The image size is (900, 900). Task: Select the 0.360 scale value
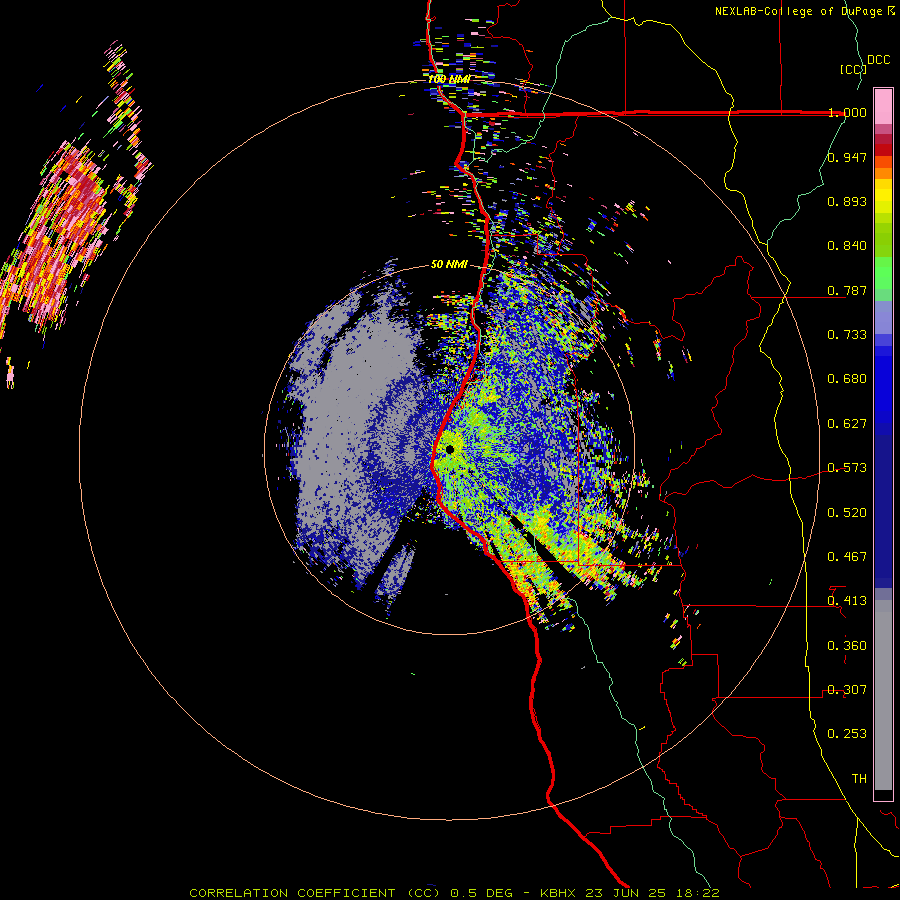point(847,646)
